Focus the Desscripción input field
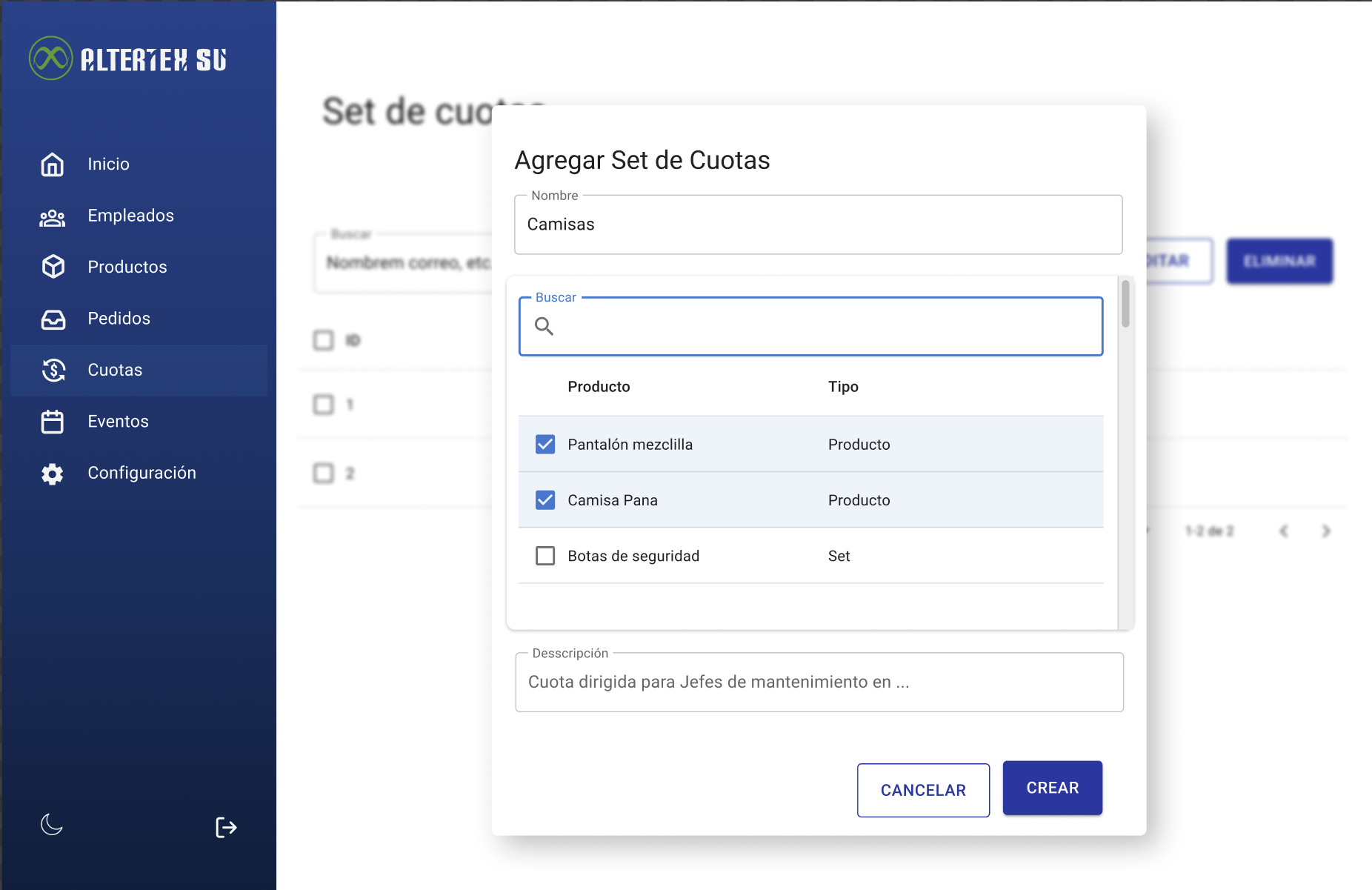The height and width of the screenshot is (890, 1372). pos(819,682)
